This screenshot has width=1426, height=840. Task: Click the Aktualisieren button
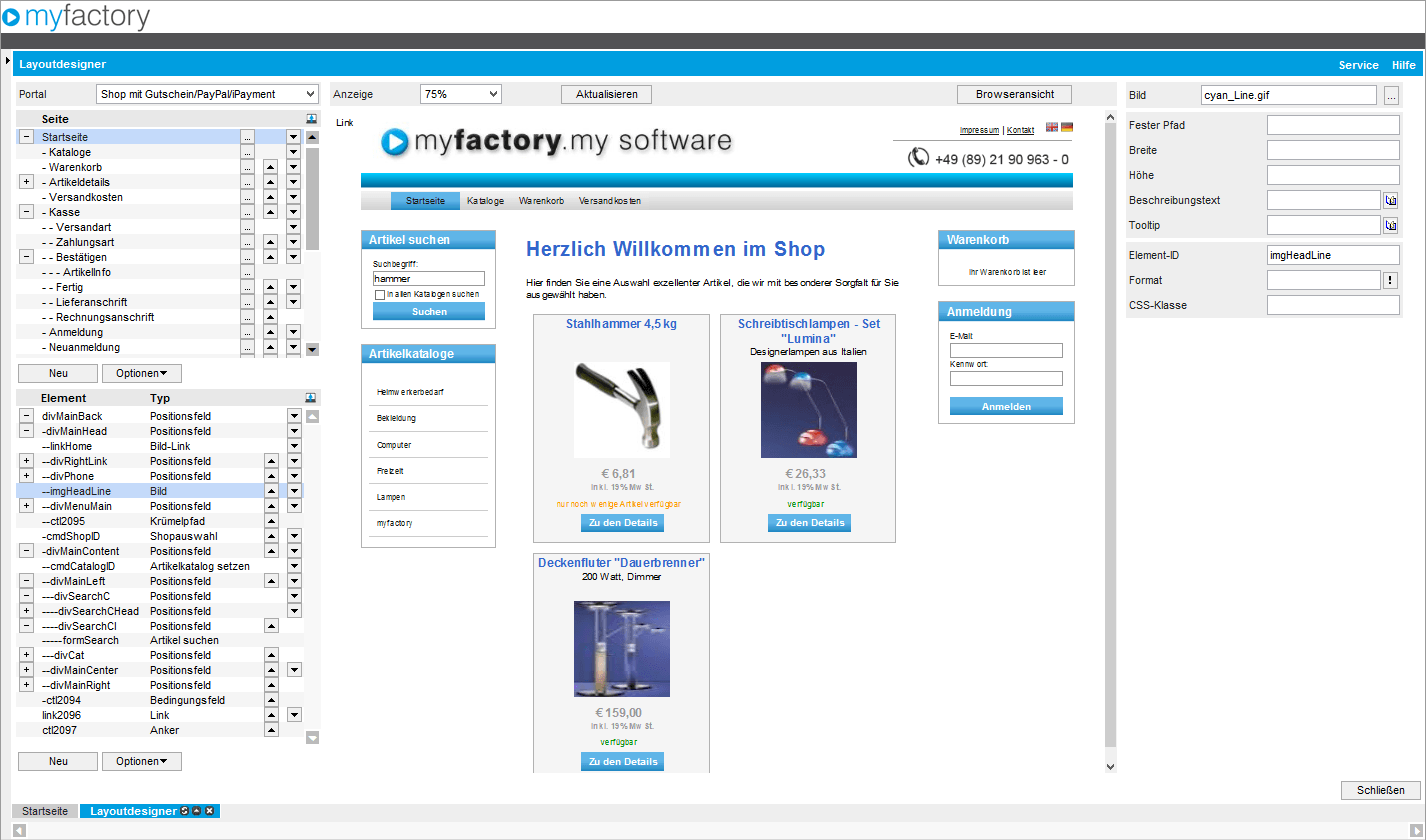pyautogui.click(x=607, y=94)
